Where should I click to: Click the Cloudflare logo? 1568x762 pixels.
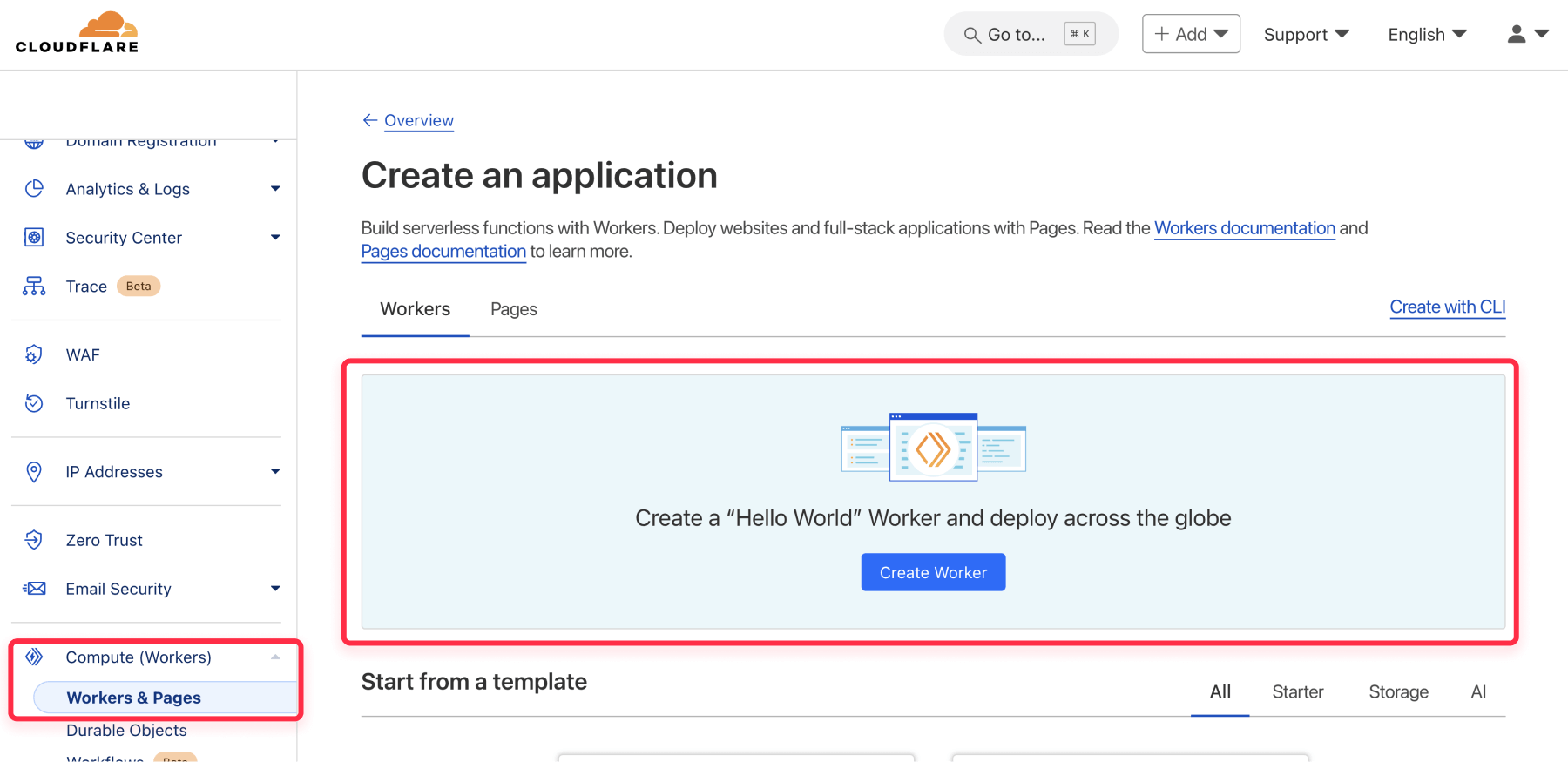click(x=77, y=33)
